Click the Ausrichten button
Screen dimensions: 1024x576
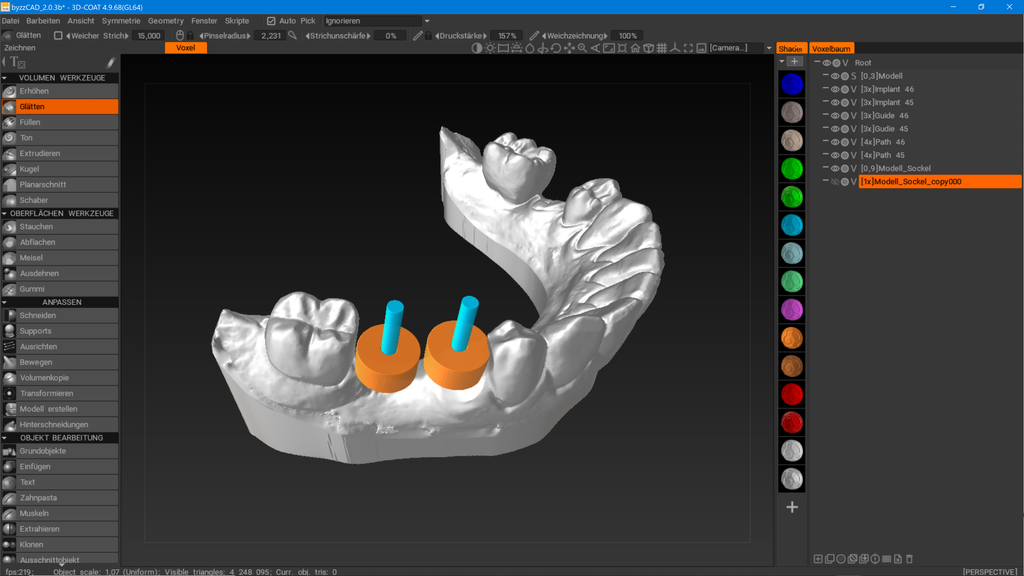(60, 347)
